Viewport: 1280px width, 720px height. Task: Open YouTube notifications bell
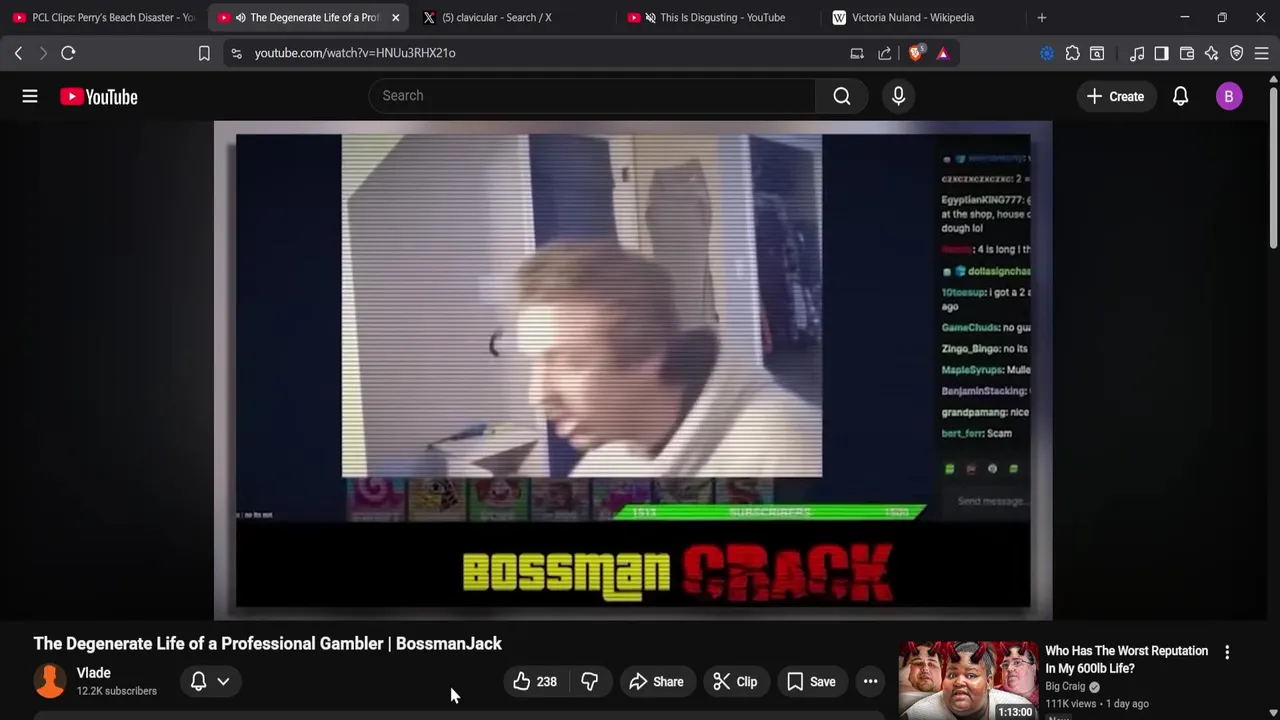point(1180,96)
